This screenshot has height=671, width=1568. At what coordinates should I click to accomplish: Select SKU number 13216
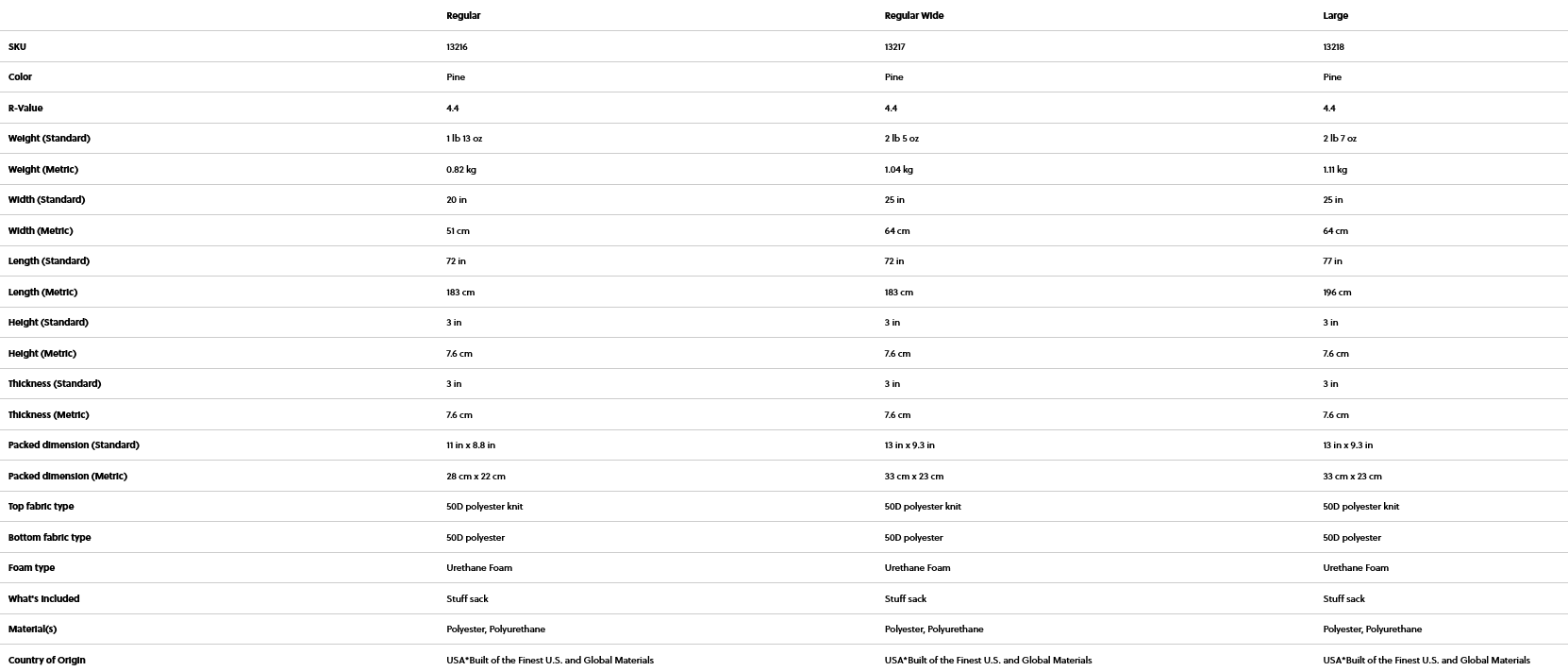point(457,47)
